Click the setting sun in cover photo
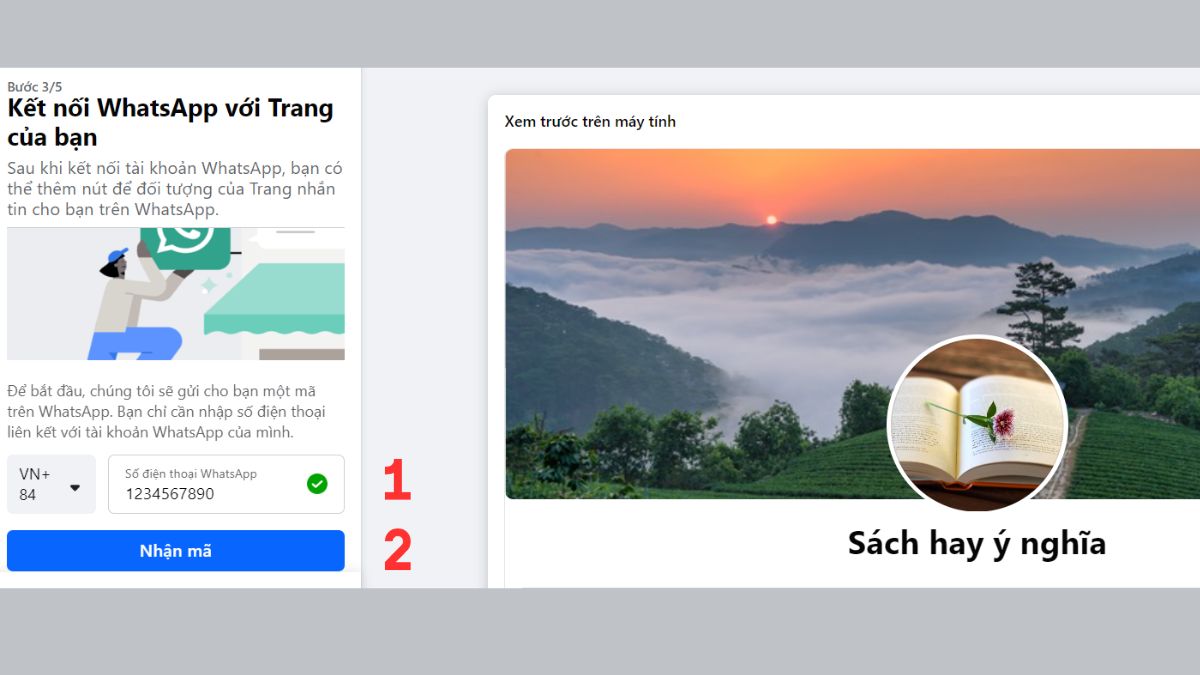 click(770, 218)
